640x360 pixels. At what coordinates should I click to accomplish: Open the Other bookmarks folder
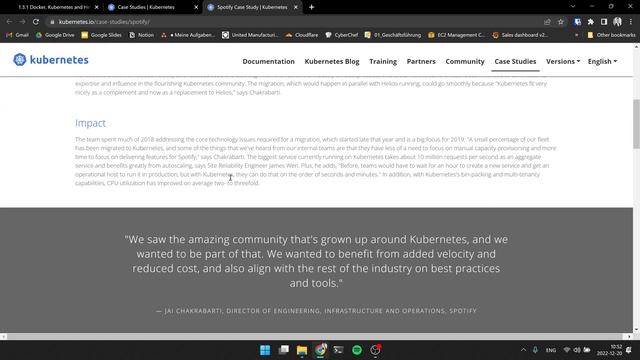[x=611, y=35]
